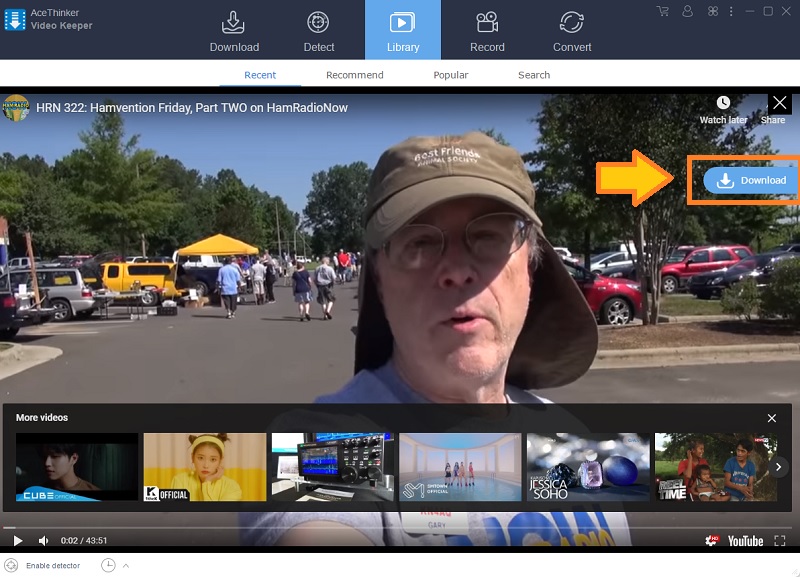Screen dimensions: 800x577
Task: Open the user account icon
Action: (x=687, y=11)
